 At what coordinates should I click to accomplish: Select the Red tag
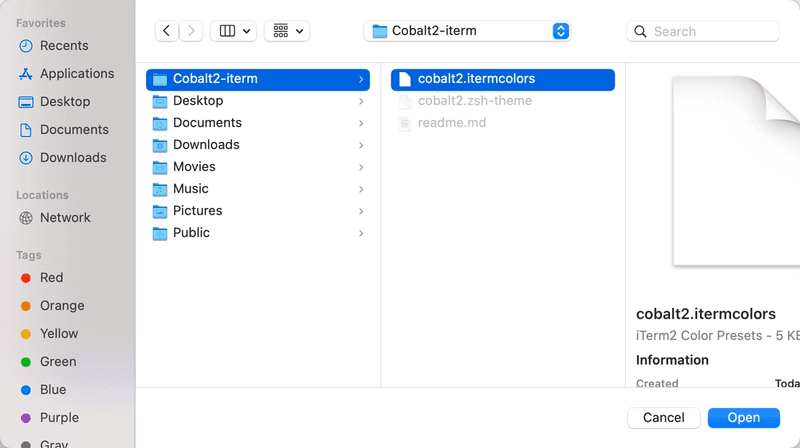pos(42,278)
